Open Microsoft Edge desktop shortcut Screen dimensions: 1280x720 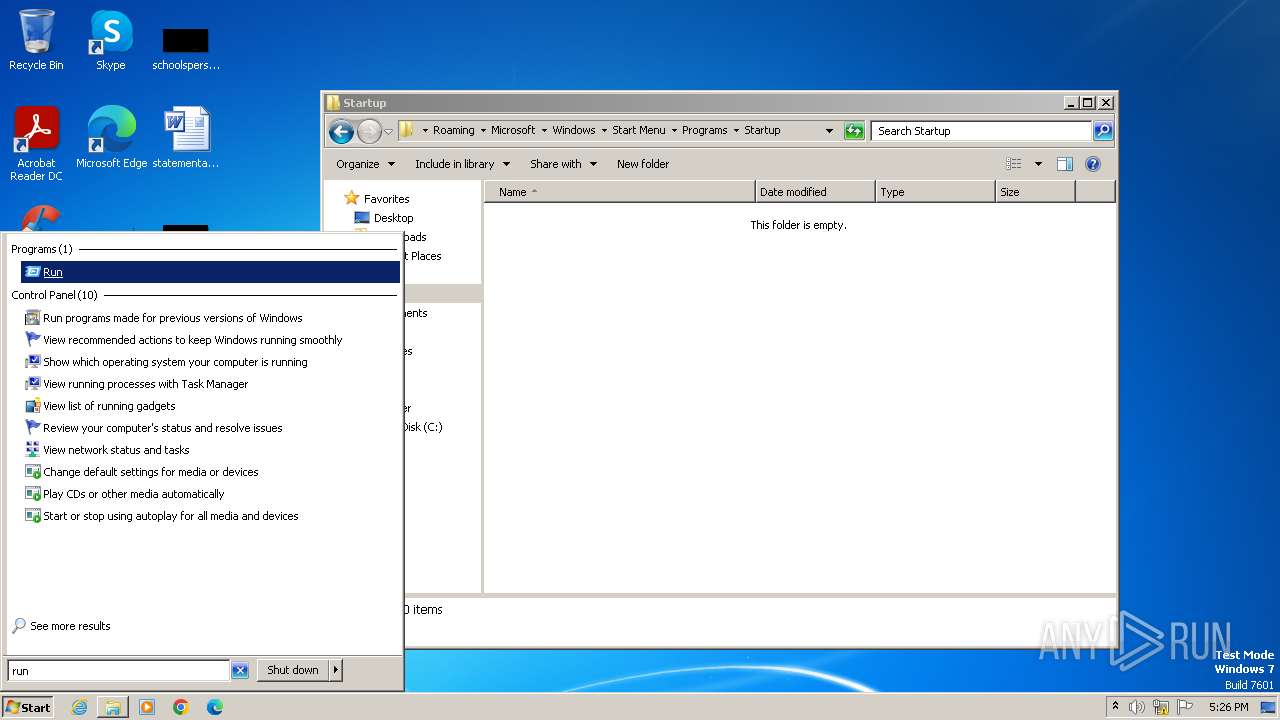[111, 137]
